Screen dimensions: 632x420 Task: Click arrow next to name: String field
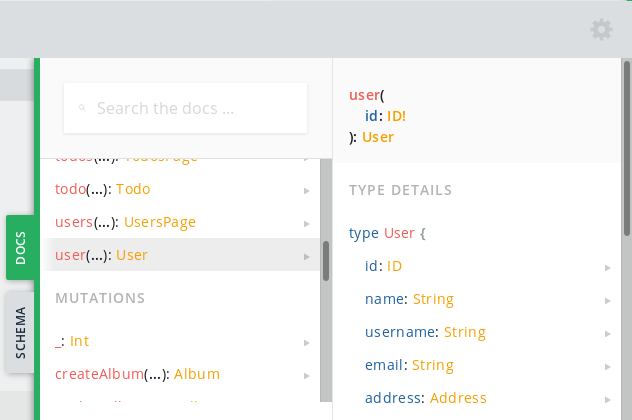click(x=607, y=301)
